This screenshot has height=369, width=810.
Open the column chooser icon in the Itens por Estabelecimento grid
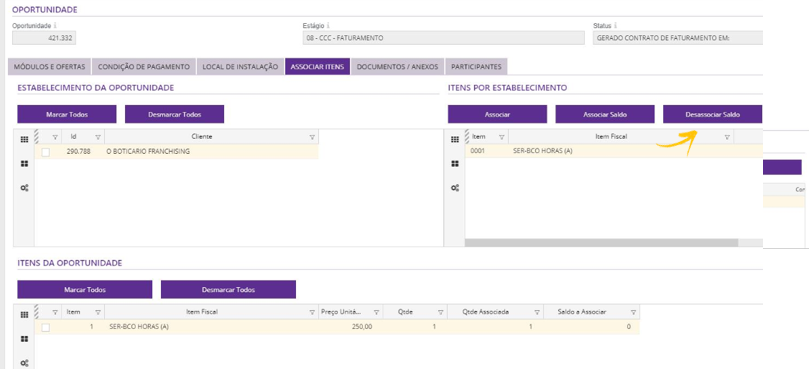(x=455, y=140)
